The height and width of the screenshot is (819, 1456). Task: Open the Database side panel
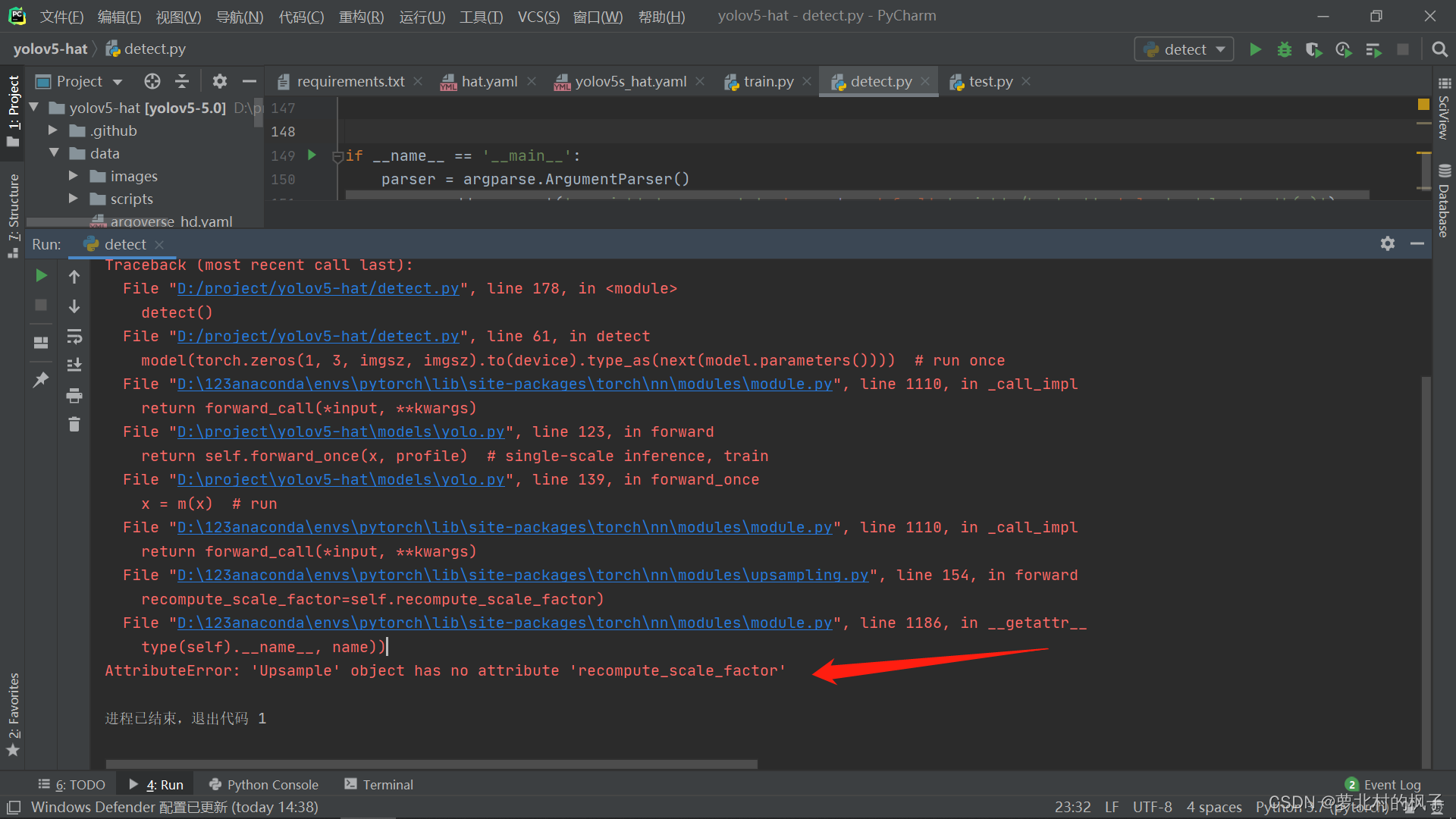(1444, 200)
